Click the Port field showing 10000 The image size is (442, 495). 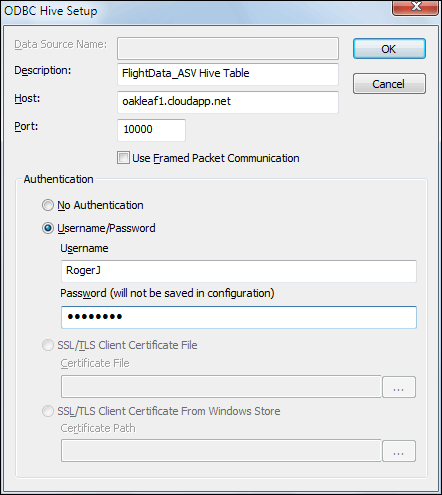tap(151, 130)
